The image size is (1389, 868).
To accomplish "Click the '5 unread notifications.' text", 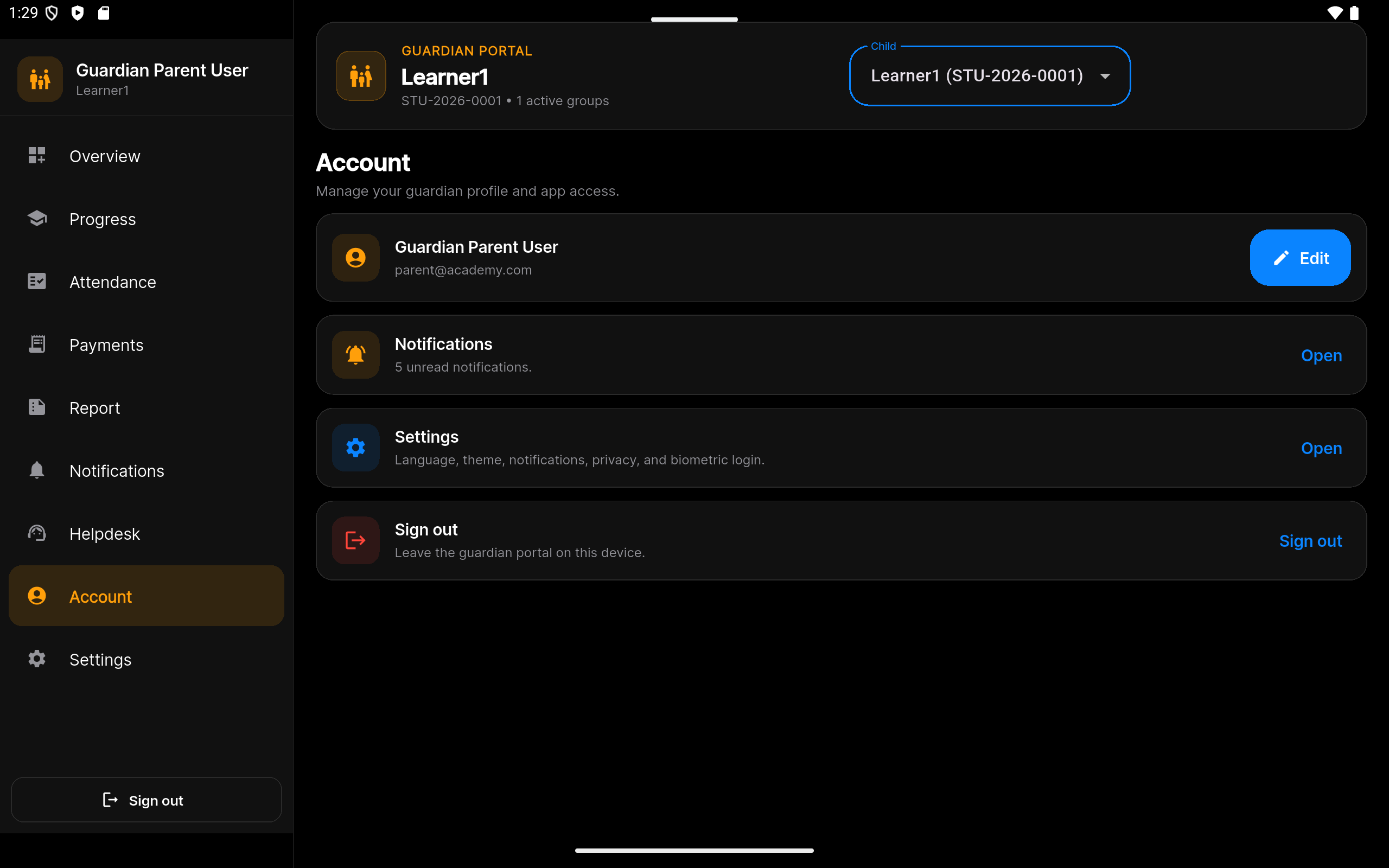I will (463, 367).
